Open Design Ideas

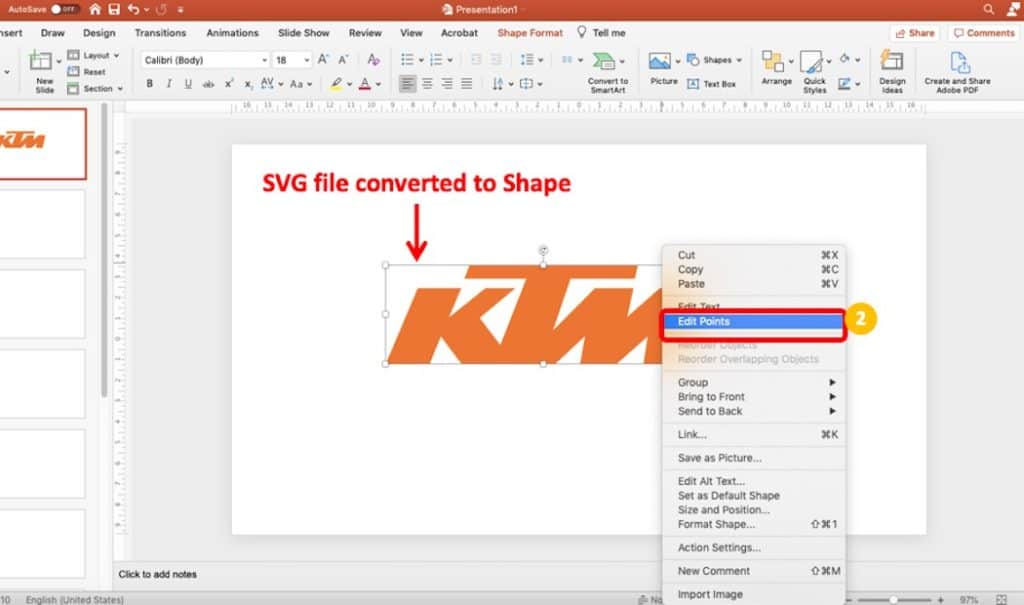892,72
